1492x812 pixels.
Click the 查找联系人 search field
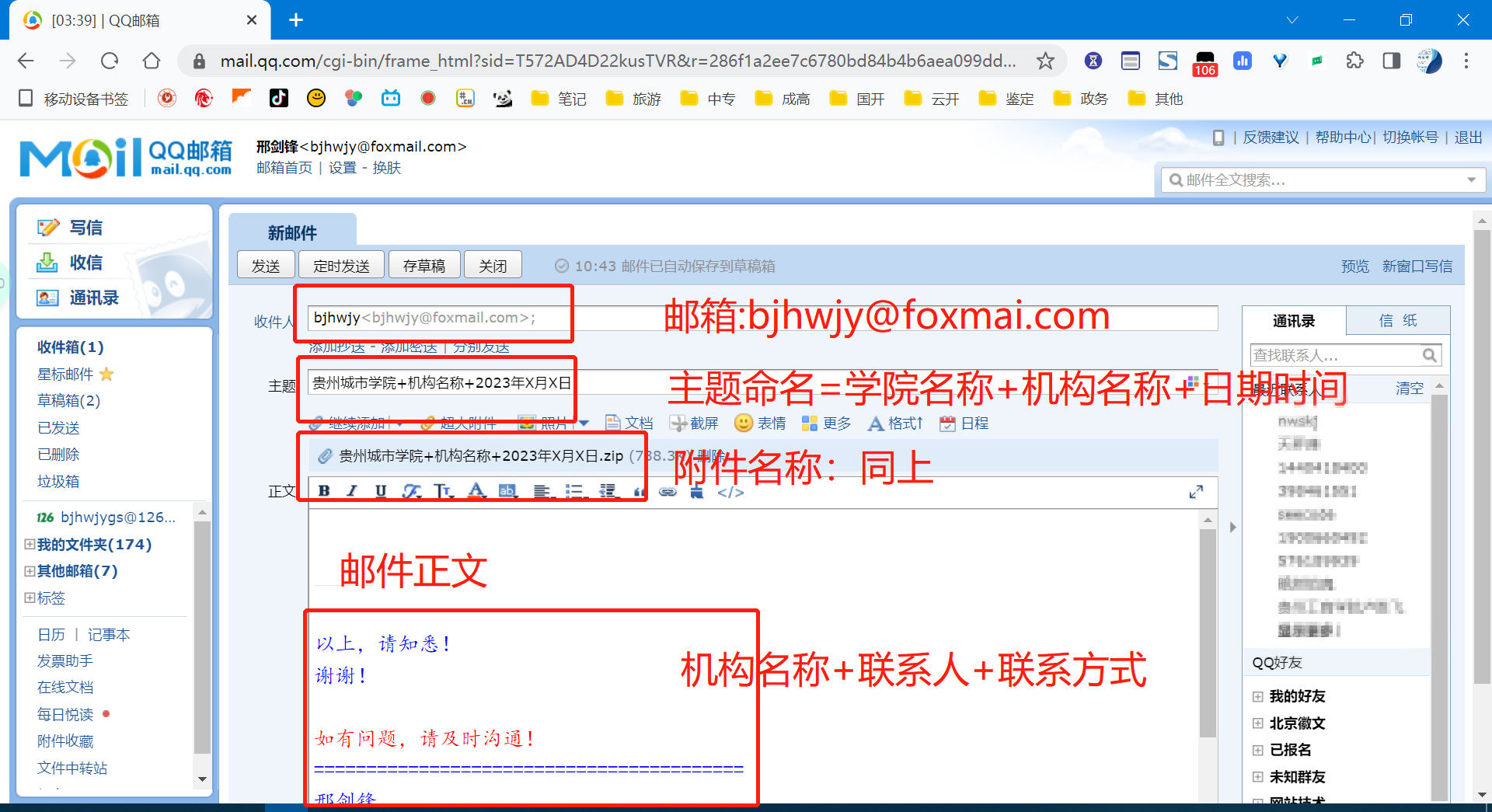tap(1335, 355)
